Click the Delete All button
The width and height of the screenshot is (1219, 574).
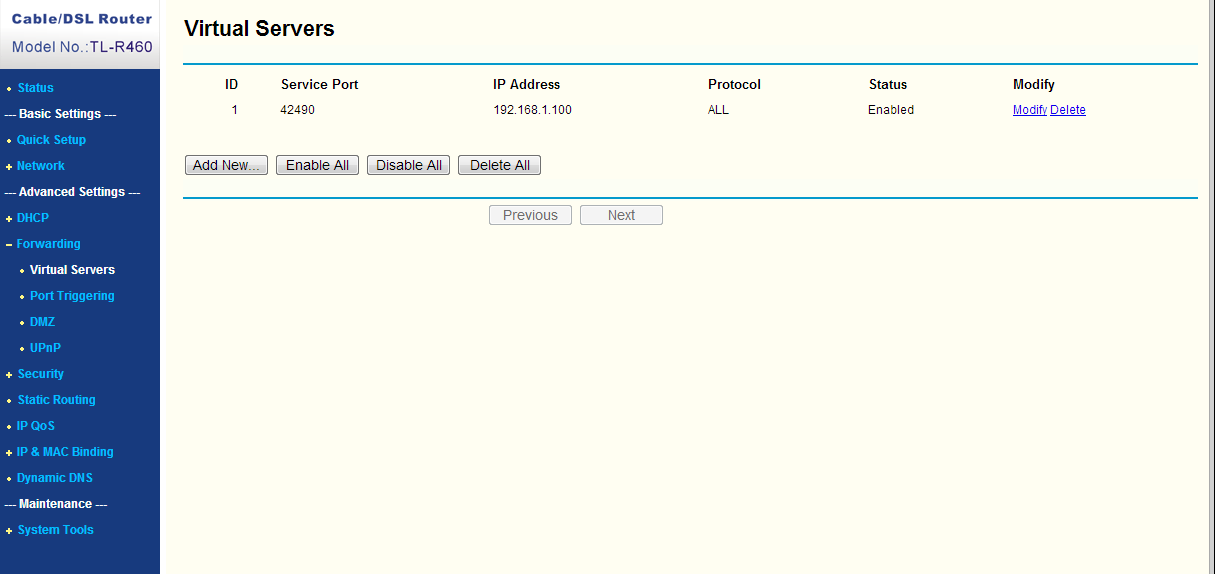pyautogui.click(x=499, y=165)
